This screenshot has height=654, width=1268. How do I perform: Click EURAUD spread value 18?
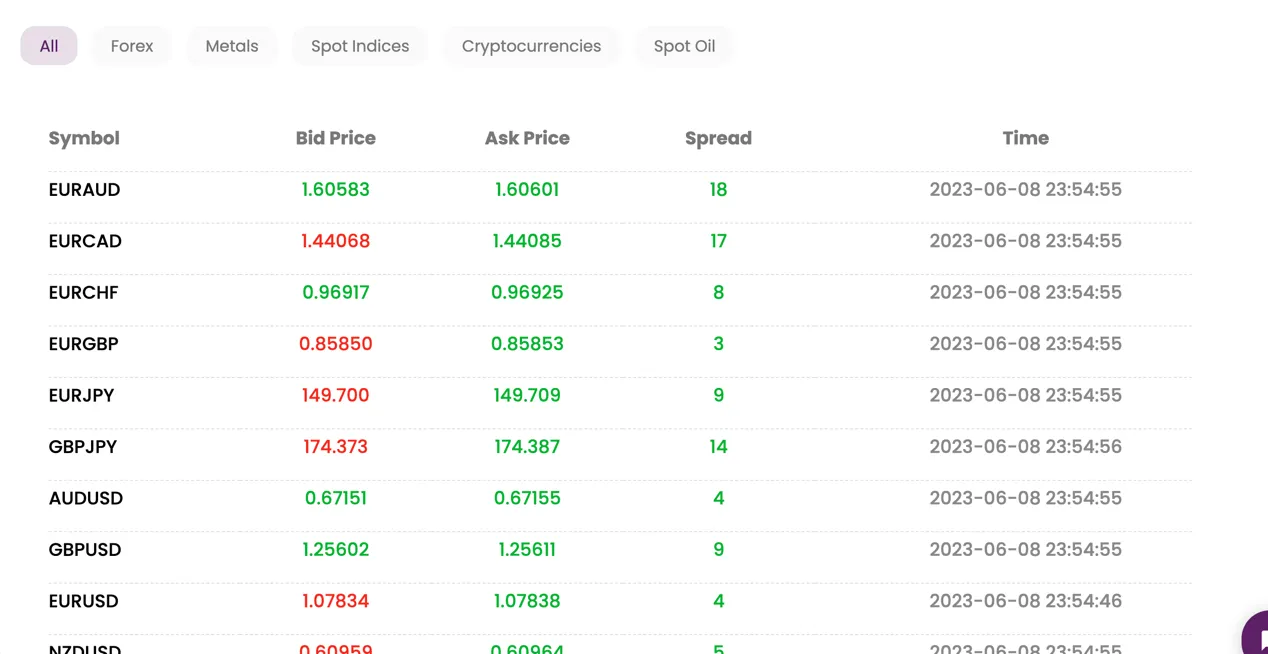(x=718, y=190)
